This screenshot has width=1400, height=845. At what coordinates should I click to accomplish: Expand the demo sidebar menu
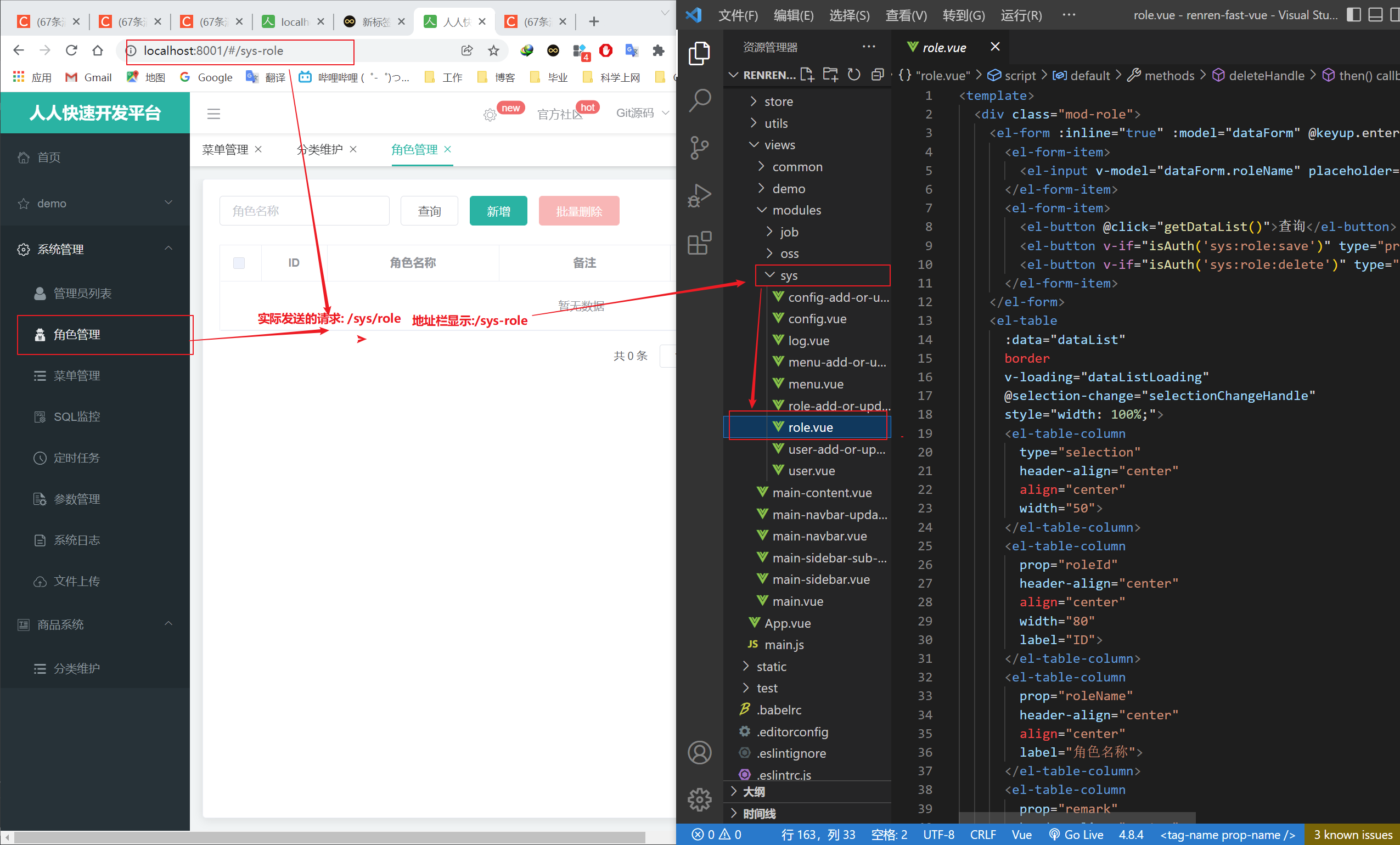tap(95, 203)
